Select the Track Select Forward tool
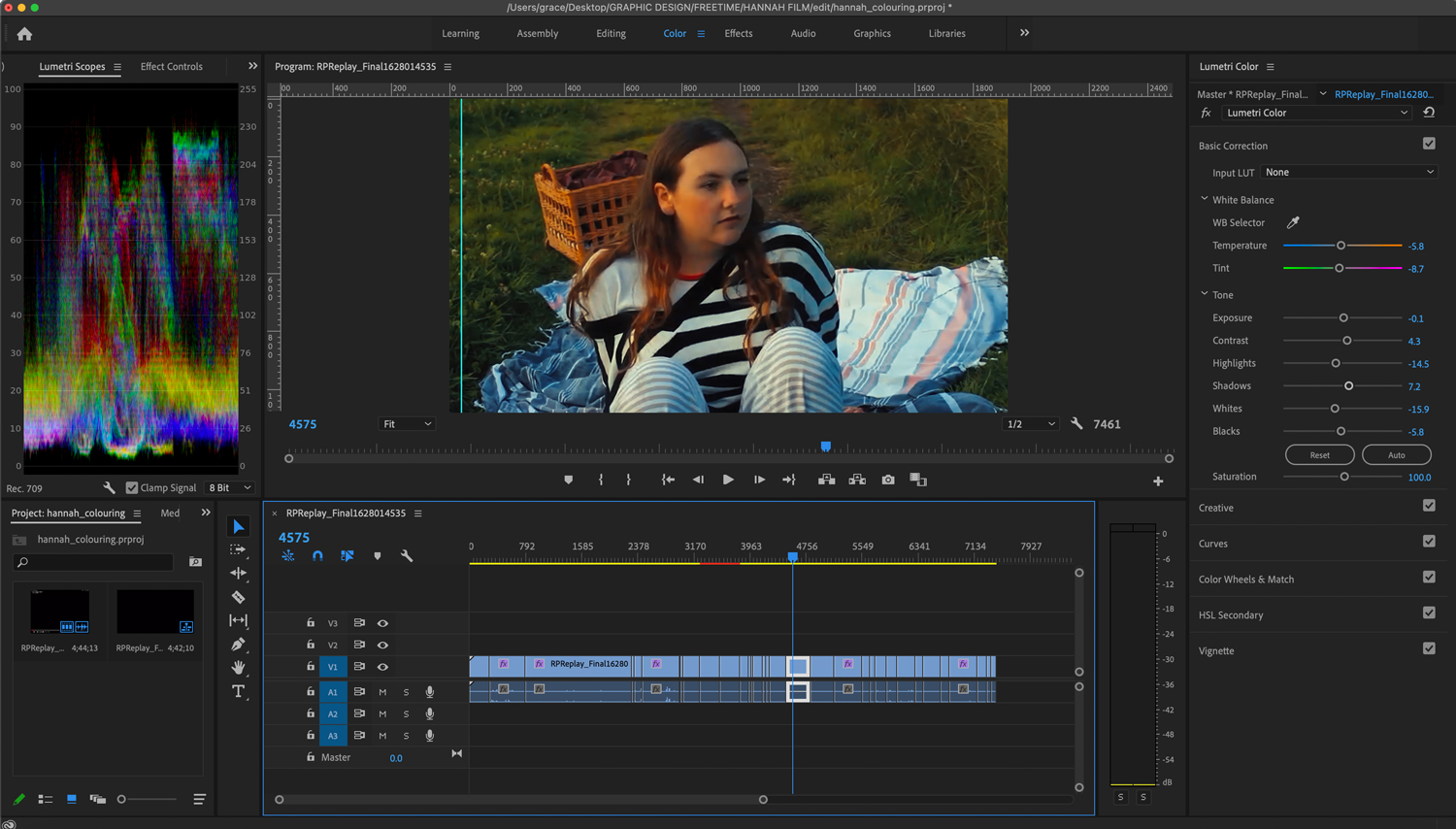1456x829 pixels. [x=238, y=549]
